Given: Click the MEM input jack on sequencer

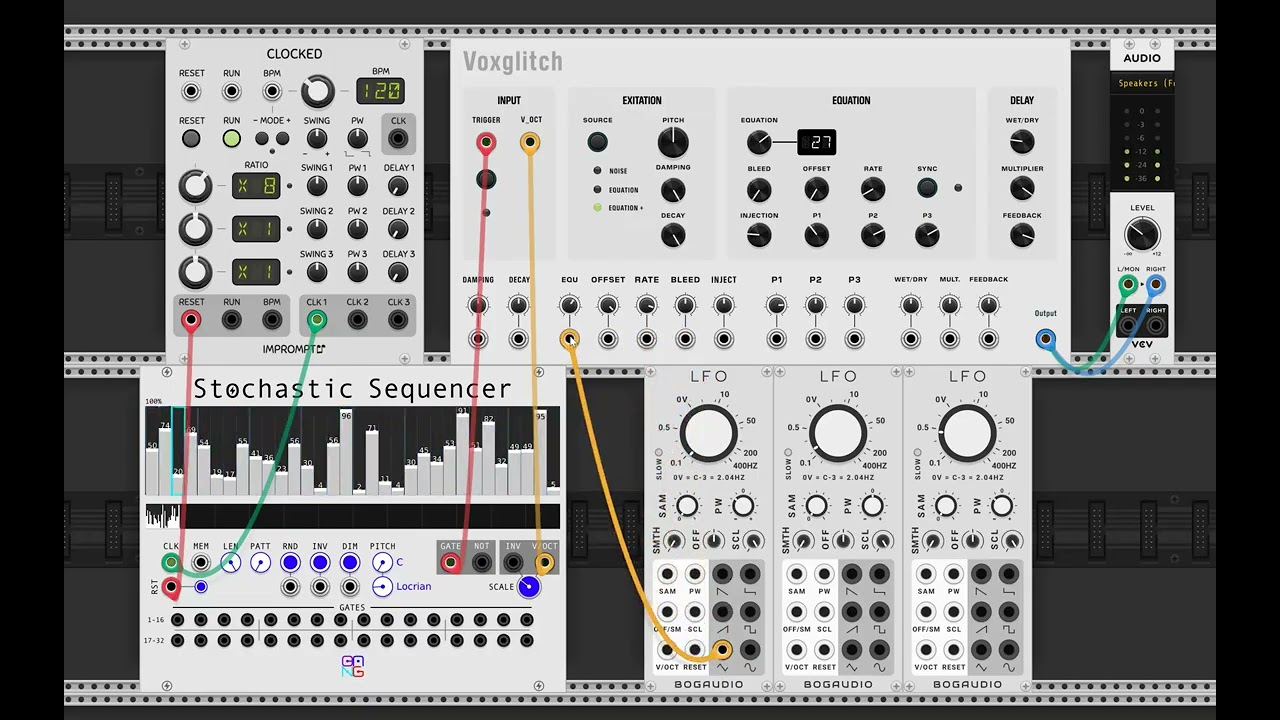Looking at the screenshot, I should tap(201, 563).
